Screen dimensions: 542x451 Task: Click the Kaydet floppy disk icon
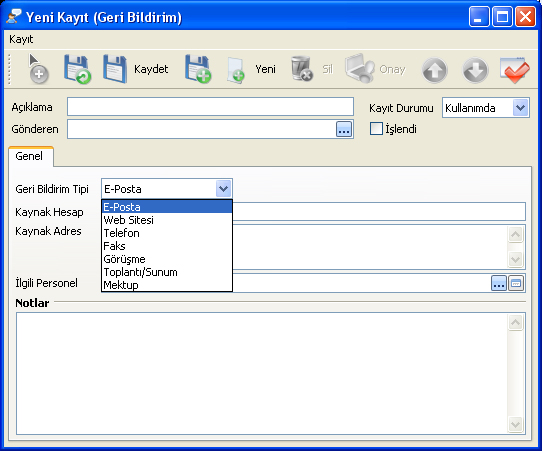click(x=115, y=69)
